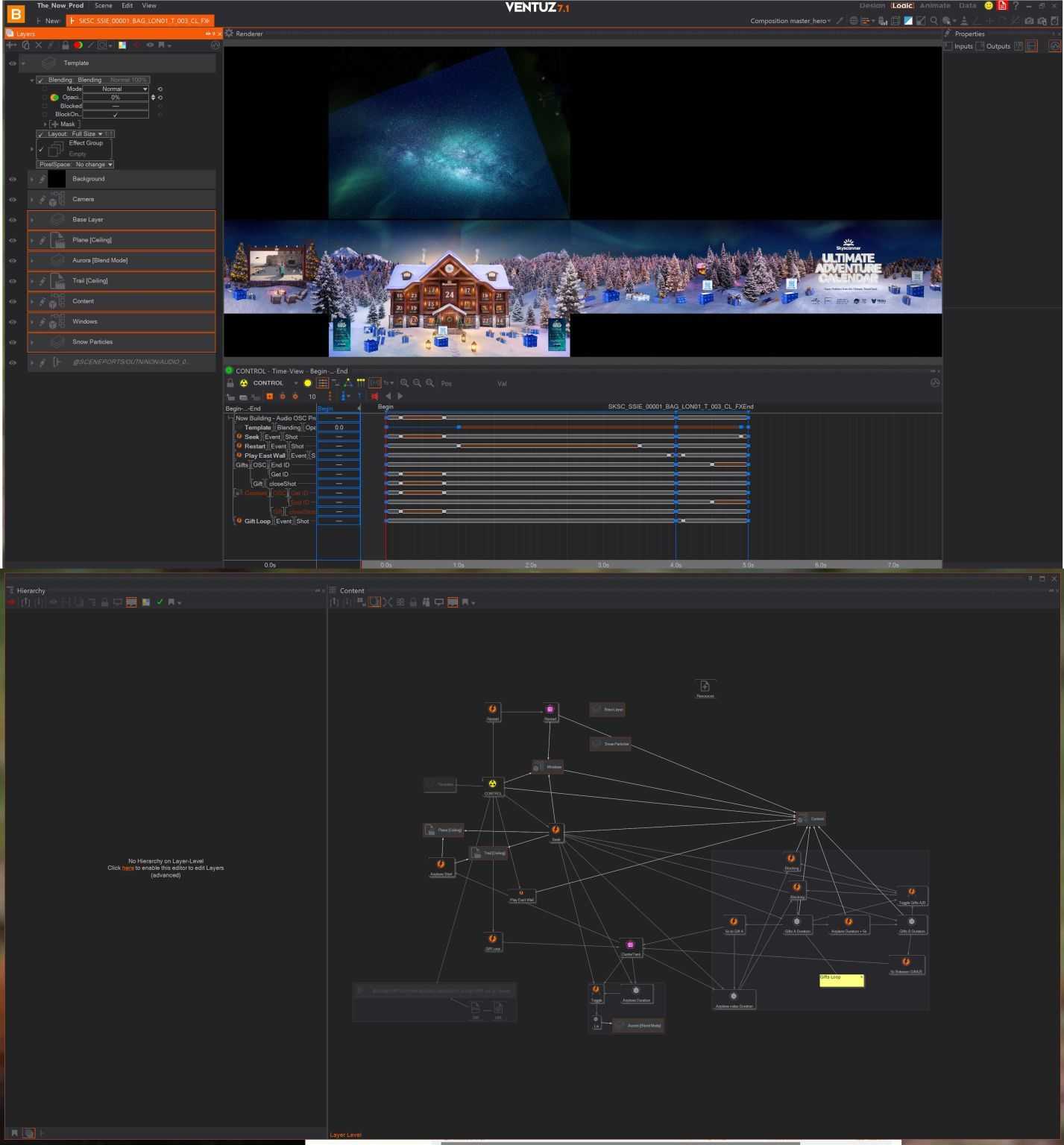Toggle visibility of the Snow Particles layer
Image resolution: width=1064 pixels, height=1145 pixels.
13,342
